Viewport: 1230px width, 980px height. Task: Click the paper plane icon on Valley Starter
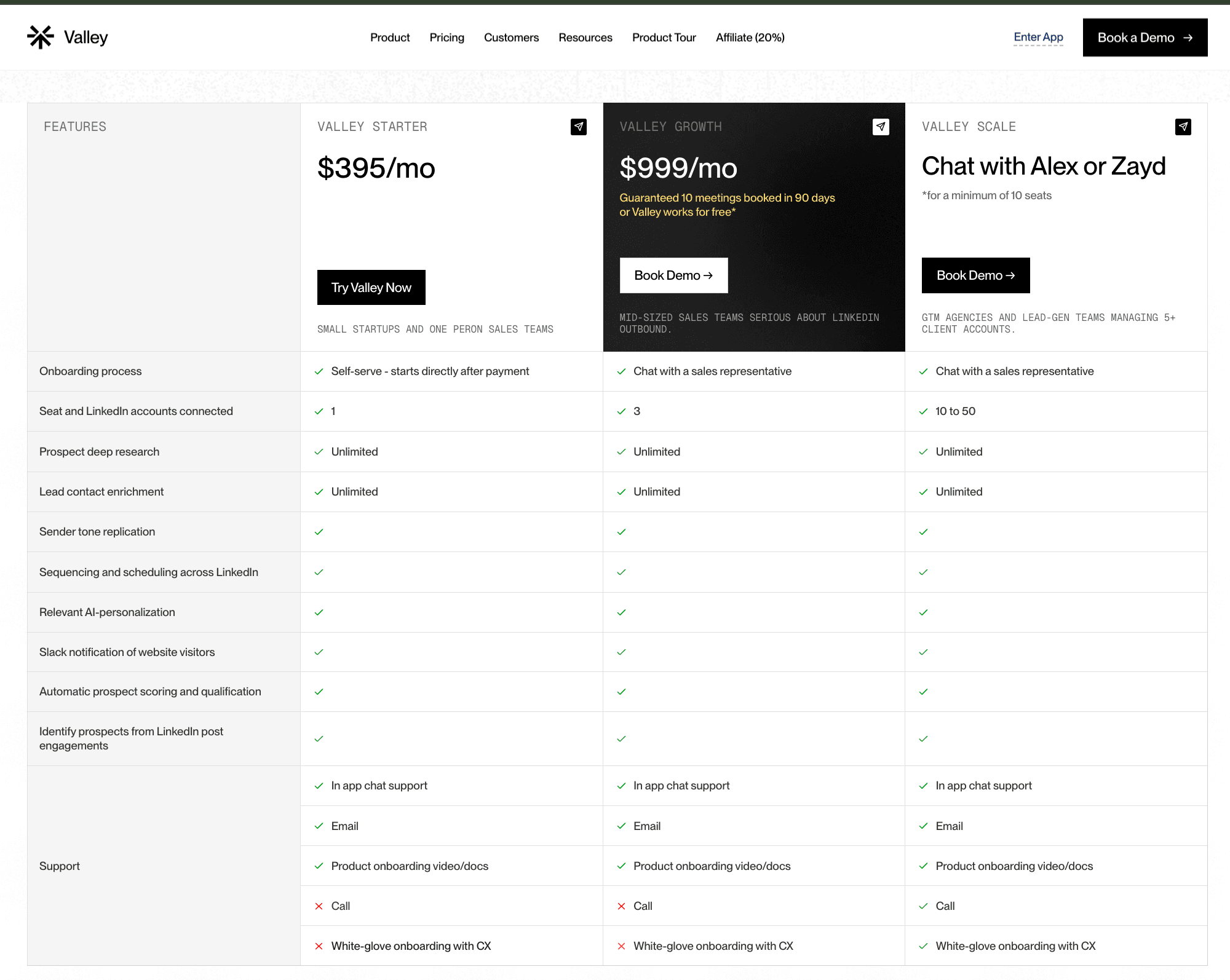coord(579,127)
